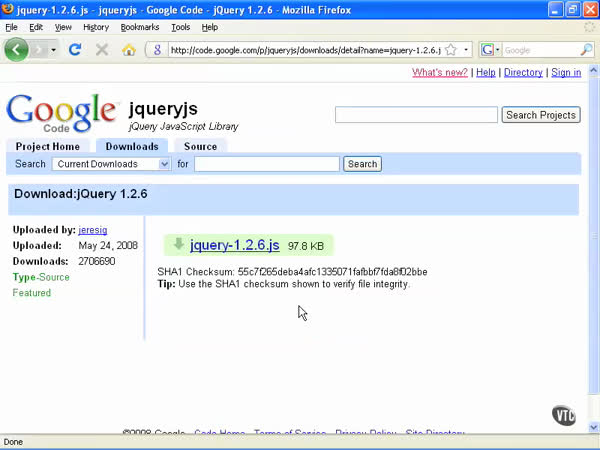Click the Firefox Back arrow button
Screen dimensions: 600x450
point(17,50)
